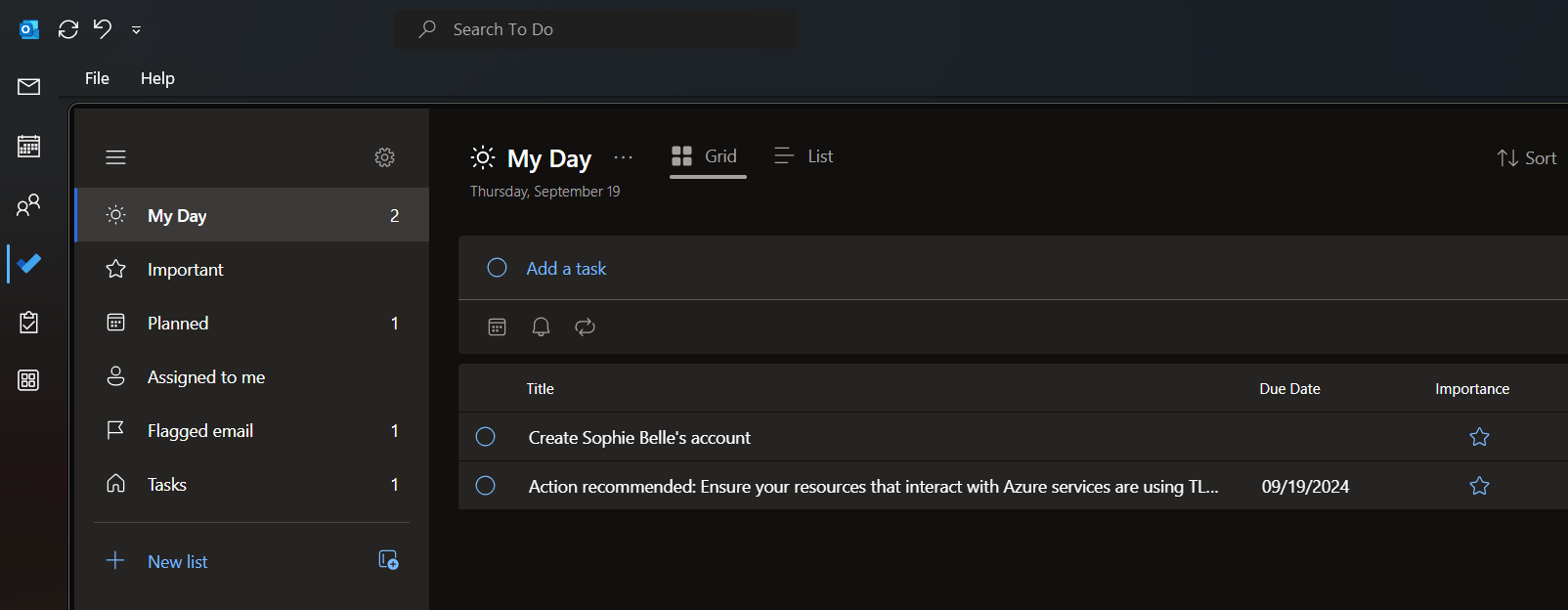This screenshot has width=1568, height=610.
Task: Create a new group of lists icon
Action: [388, 560]
